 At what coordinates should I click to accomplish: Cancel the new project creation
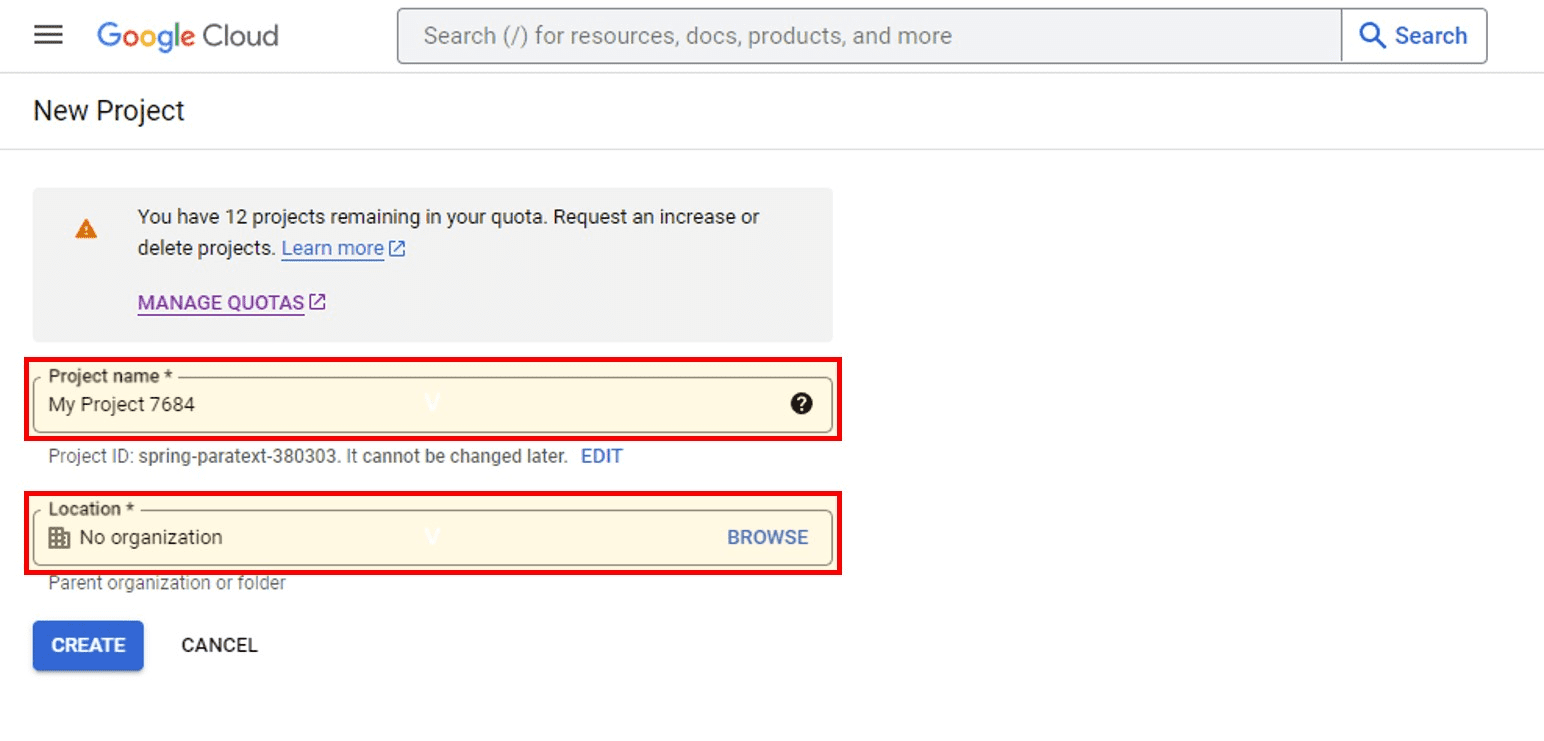pos(219,645)
